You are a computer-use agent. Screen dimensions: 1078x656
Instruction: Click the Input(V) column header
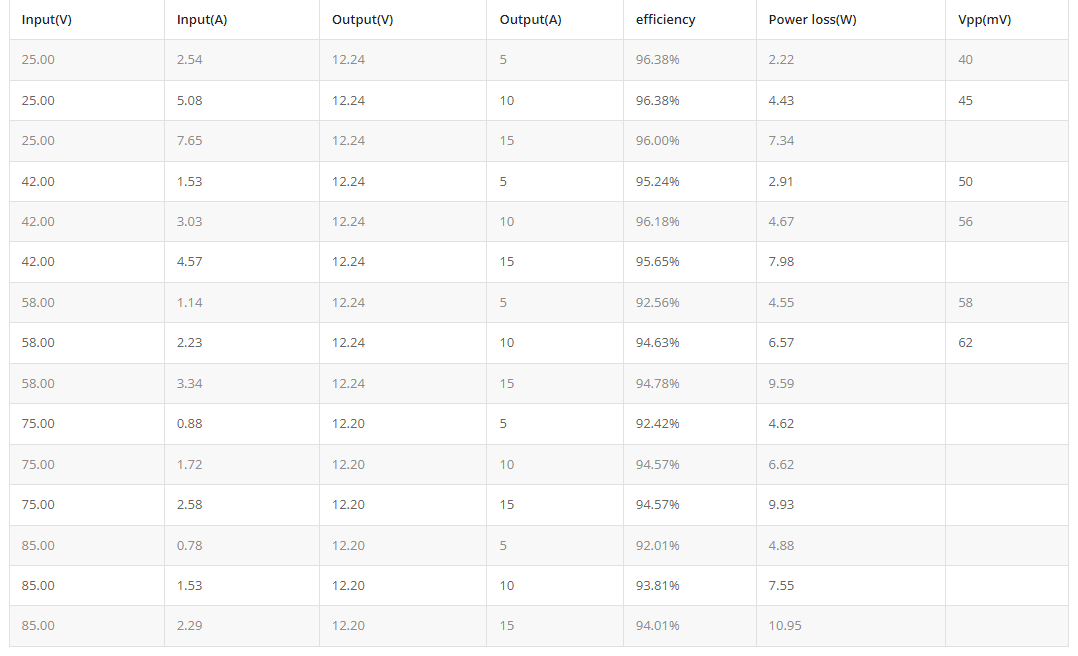[x=46, y=20]
